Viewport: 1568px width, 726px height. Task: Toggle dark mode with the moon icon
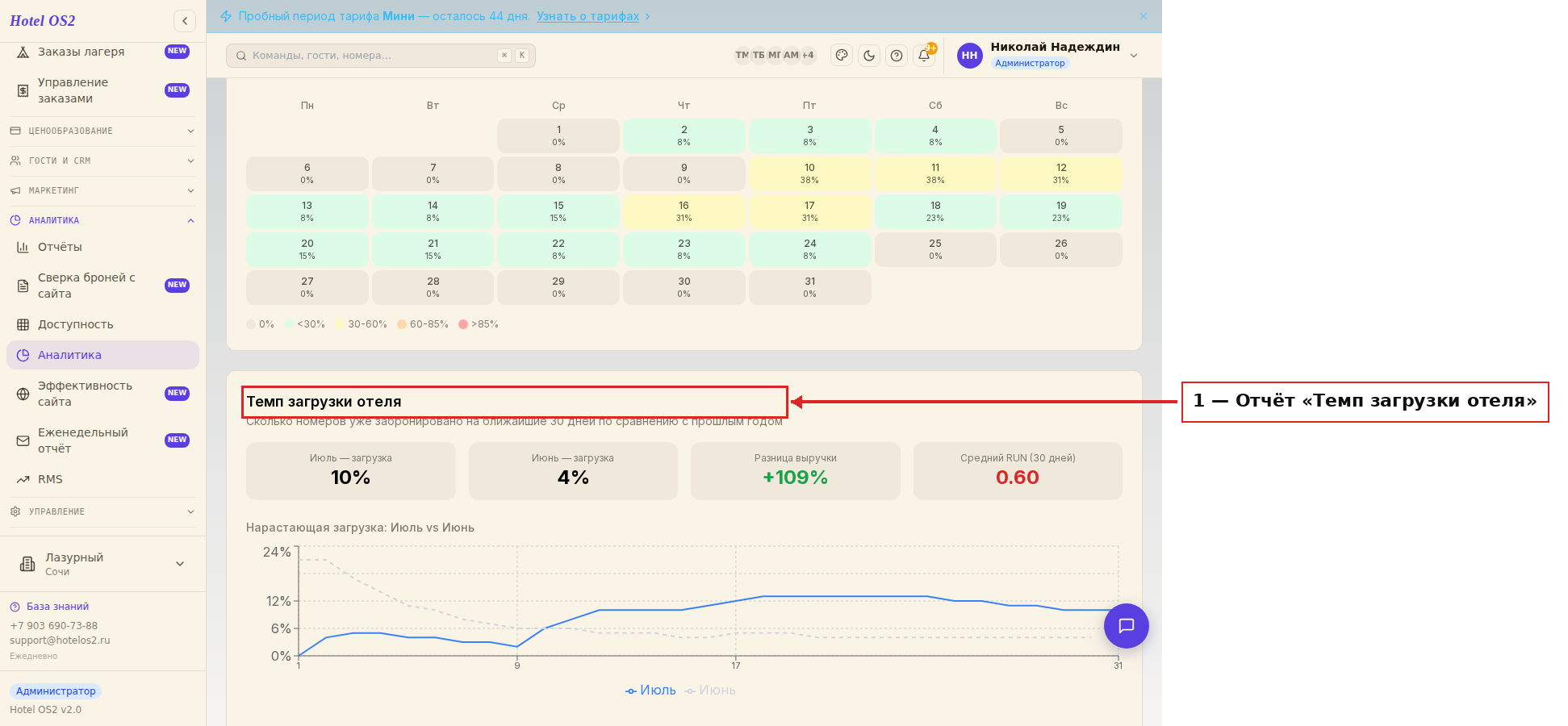coord(869,56)
